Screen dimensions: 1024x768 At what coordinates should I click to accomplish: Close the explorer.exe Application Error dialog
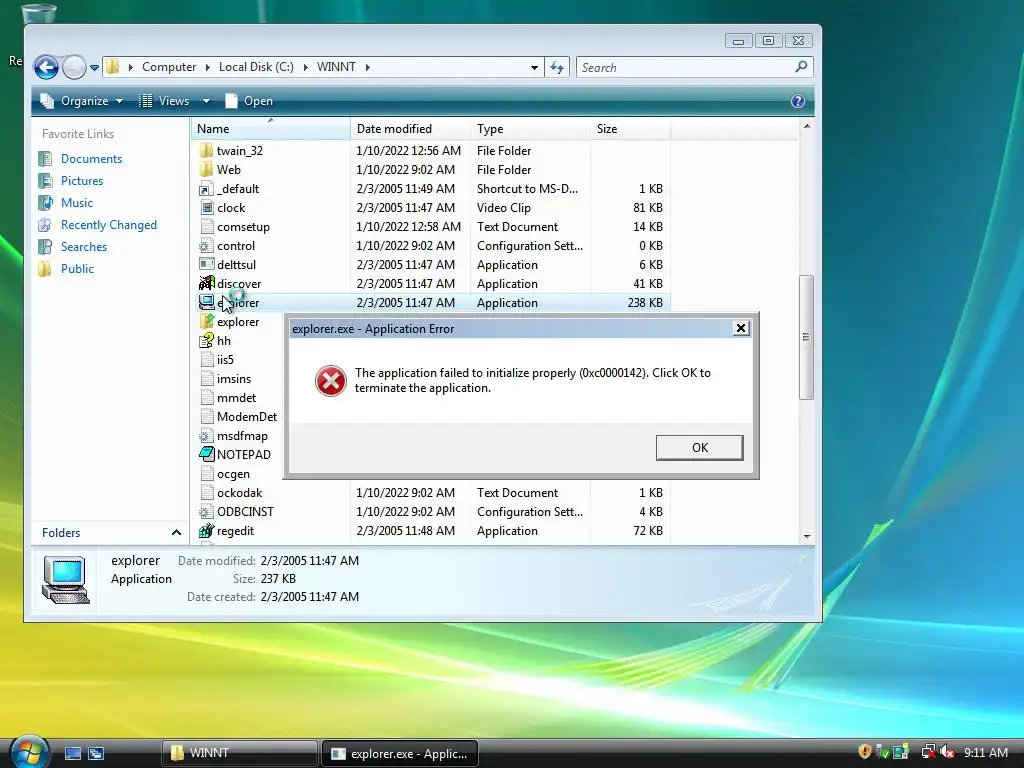pos(741,328)
